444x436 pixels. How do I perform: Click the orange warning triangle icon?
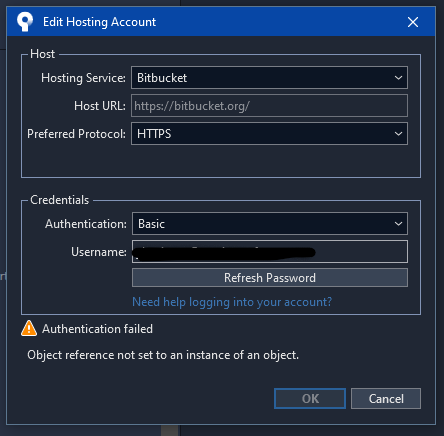click(x=29, y=328)
